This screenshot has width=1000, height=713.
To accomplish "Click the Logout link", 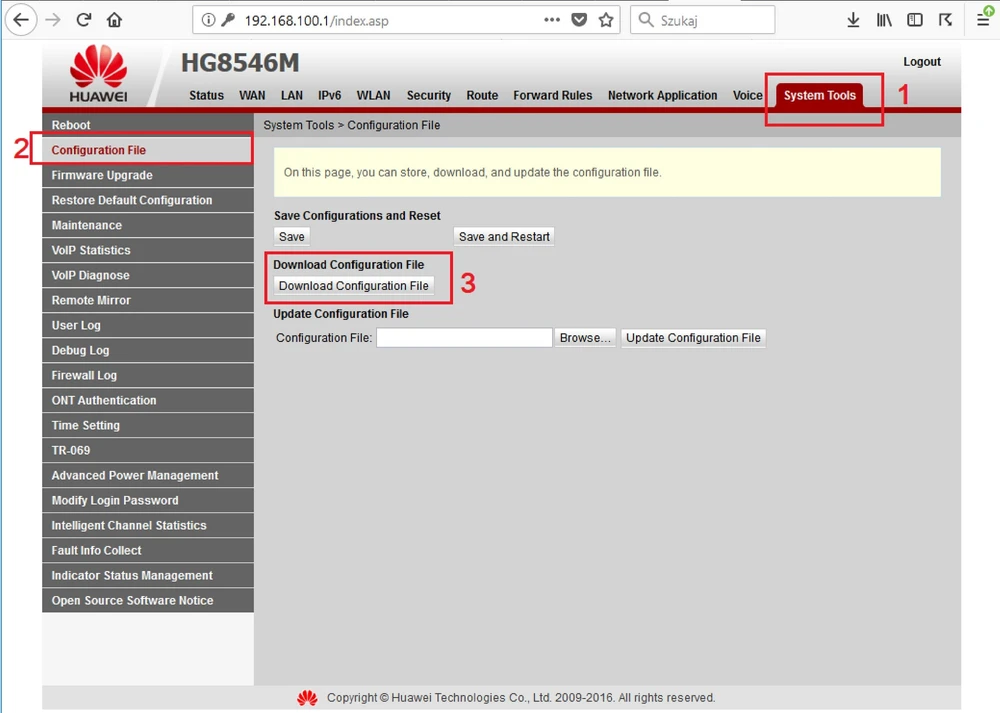I will pos(921,62).
